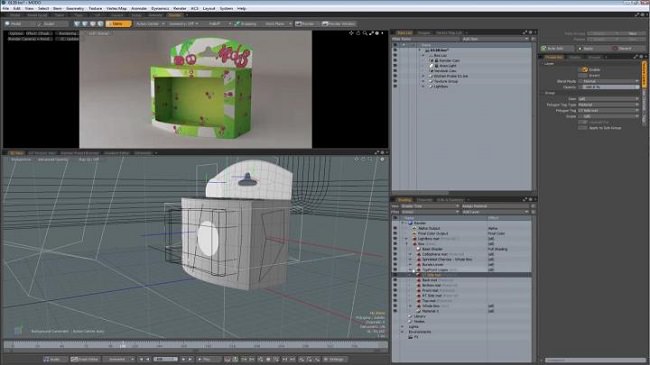
Task: Click 3D viewport settings gear icon
Action: (x=382, y=159)
